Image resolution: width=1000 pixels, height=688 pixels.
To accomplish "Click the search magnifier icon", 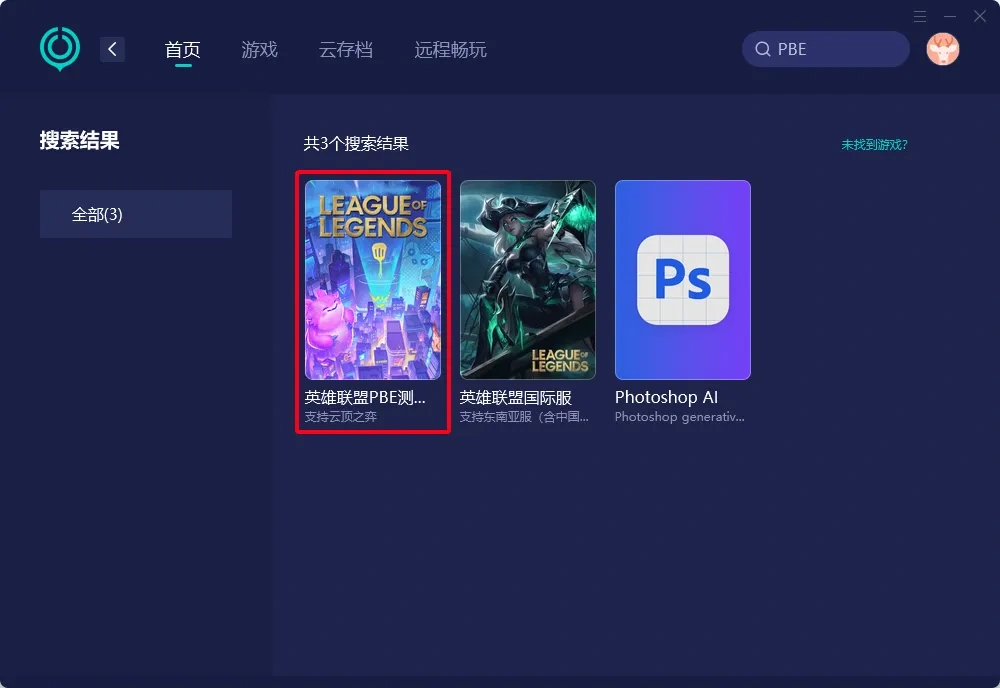I will (762, 48).
